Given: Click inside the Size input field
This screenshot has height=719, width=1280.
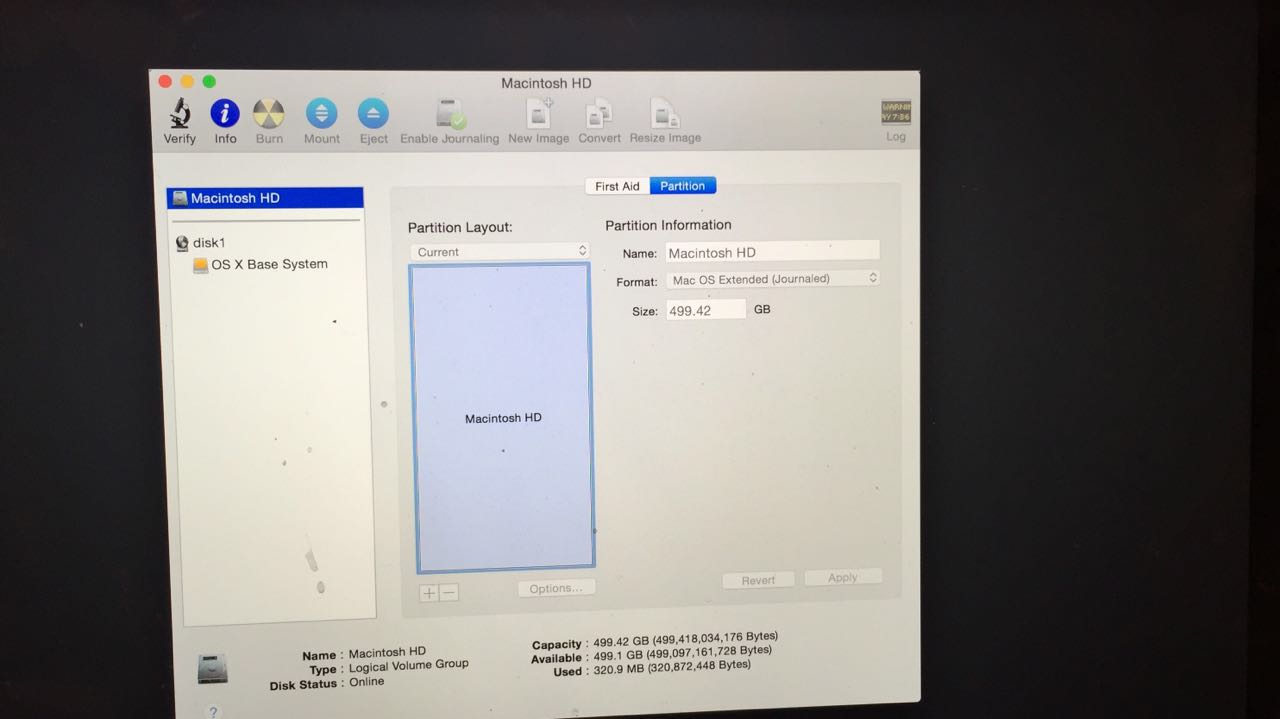Looking at the screenshot, I should click(x=706, y=309).
